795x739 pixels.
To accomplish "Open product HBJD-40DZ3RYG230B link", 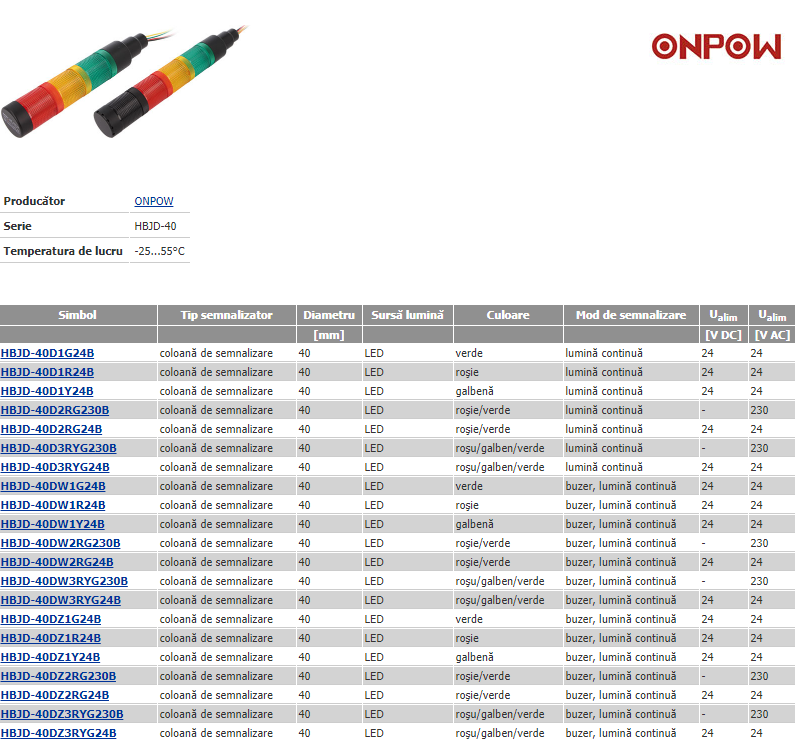I will [x=62, y=714].
